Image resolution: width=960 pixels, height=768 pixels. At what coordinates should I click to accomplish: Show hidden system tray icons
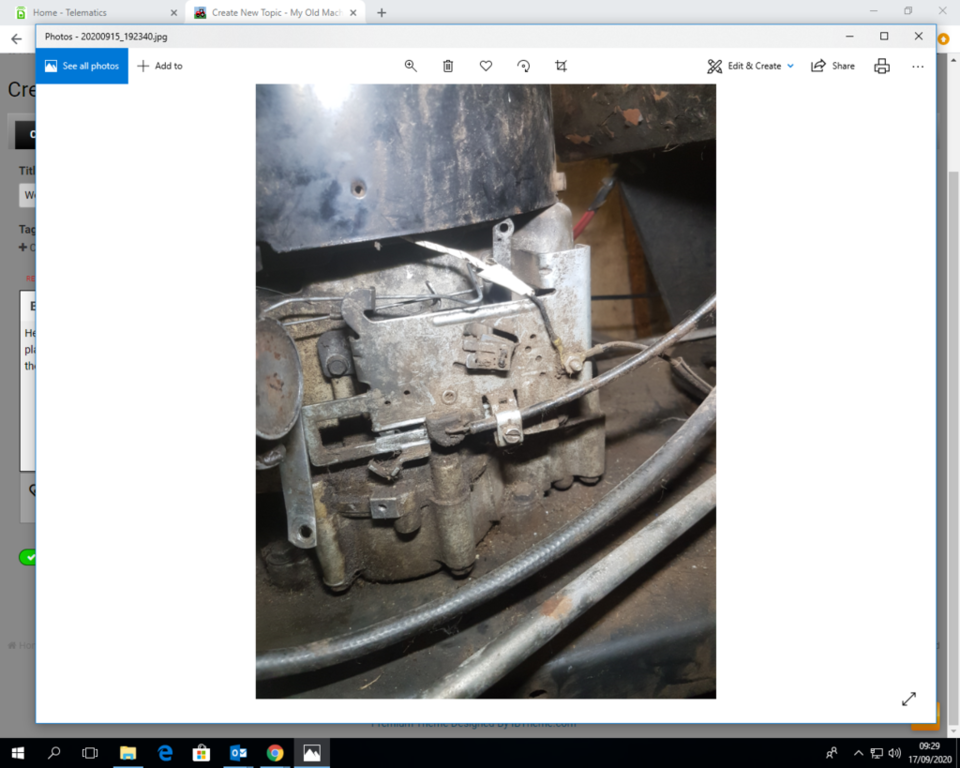point(858,753)
